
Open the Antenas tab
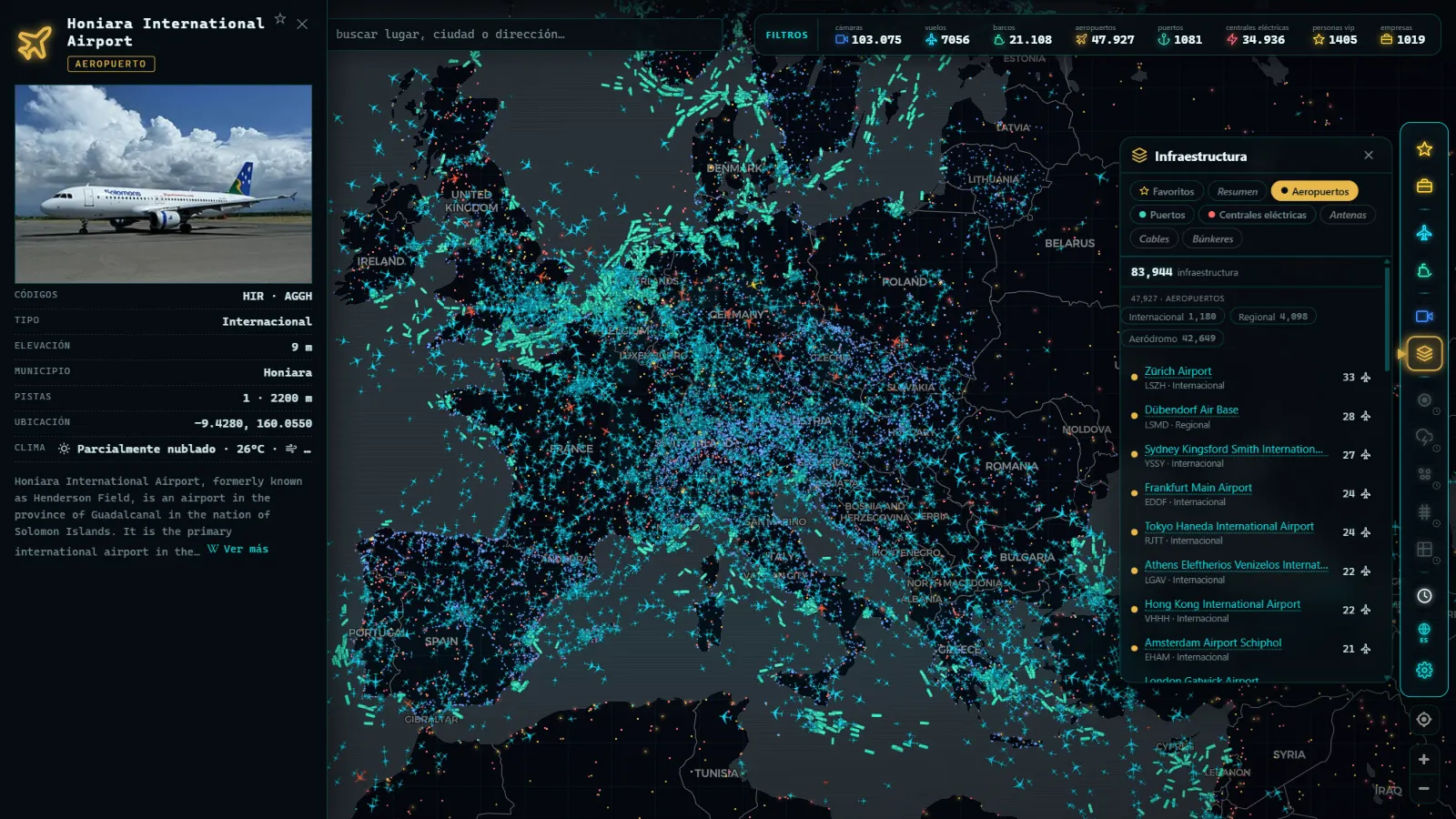pyautogui.click(x=1348, y=215)
